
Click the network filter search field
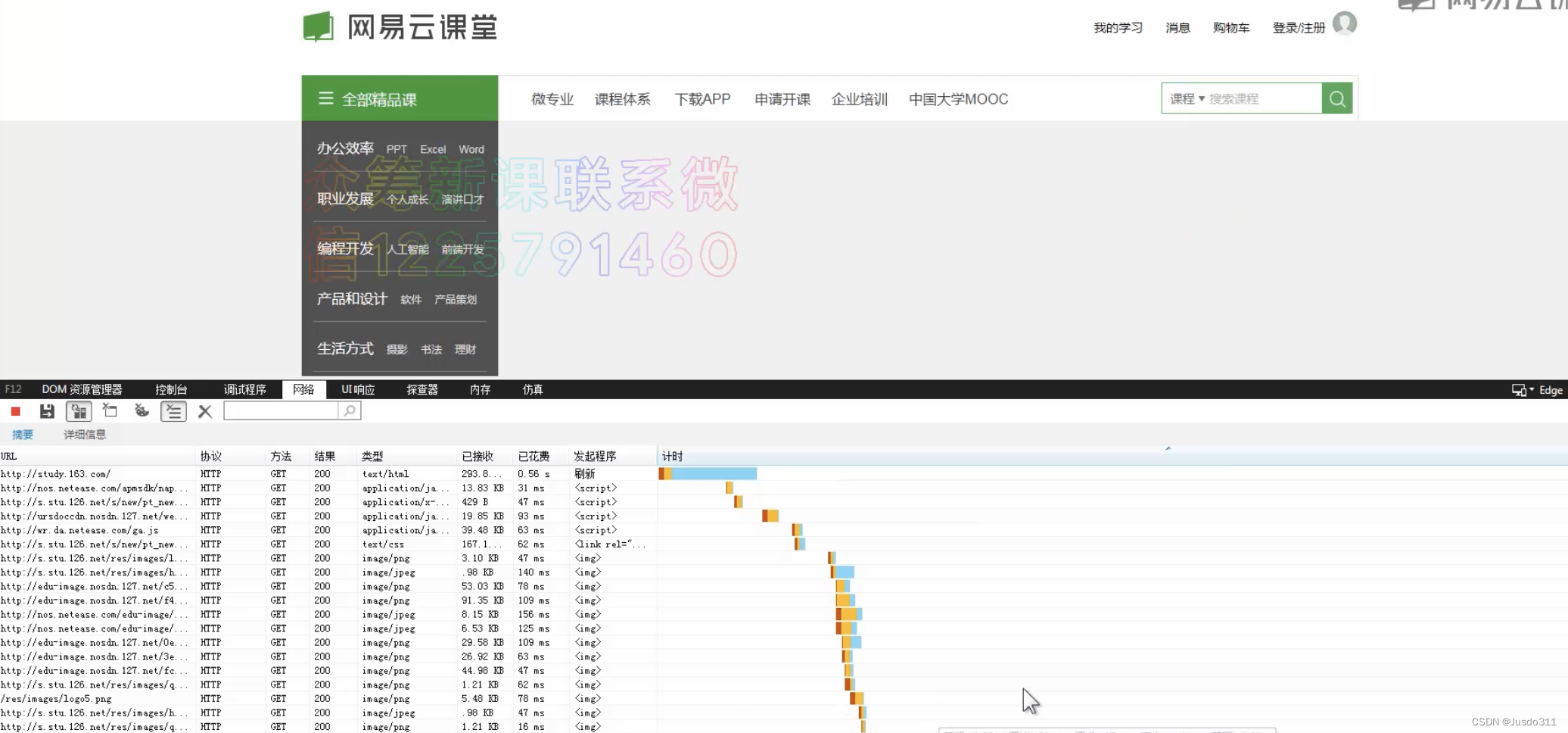(x=281, y=410)
